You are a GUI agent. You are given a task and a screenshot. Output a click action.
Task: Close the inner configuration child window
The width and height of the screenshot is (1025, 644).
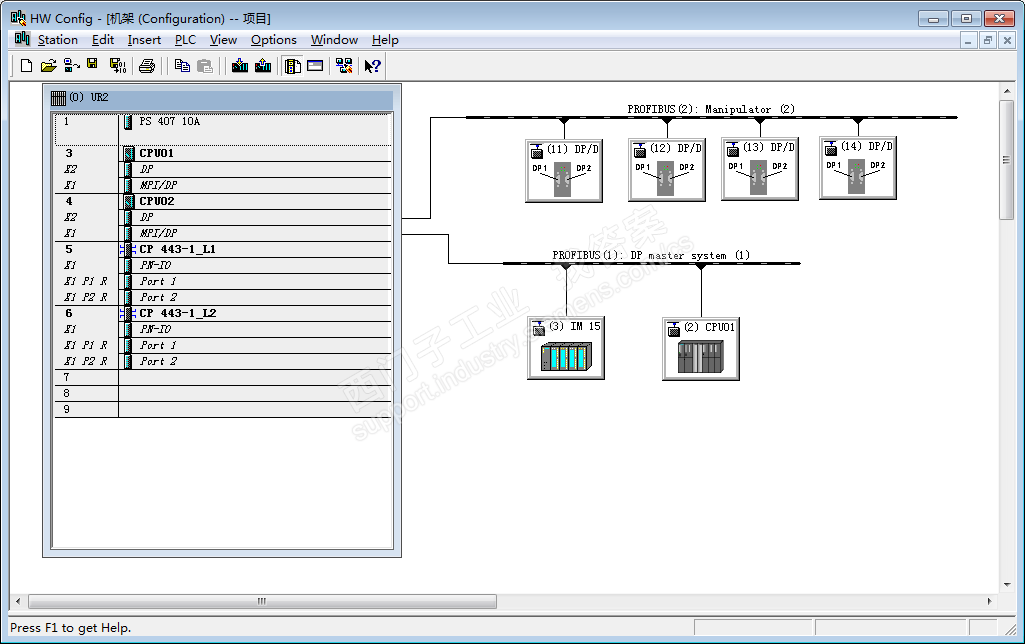point(1007,41)
